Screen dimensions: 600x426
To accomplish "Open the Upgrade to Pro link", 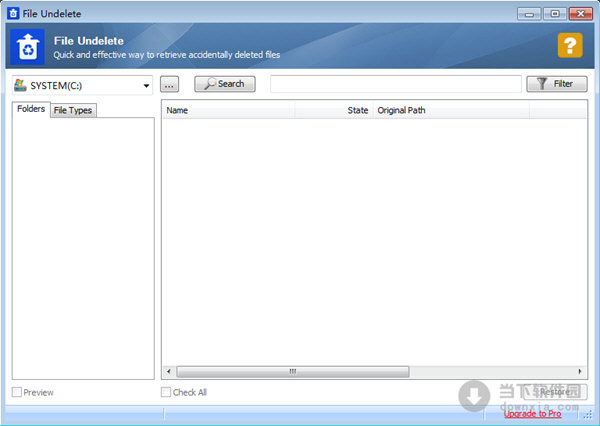I will (x=533, y=414).
